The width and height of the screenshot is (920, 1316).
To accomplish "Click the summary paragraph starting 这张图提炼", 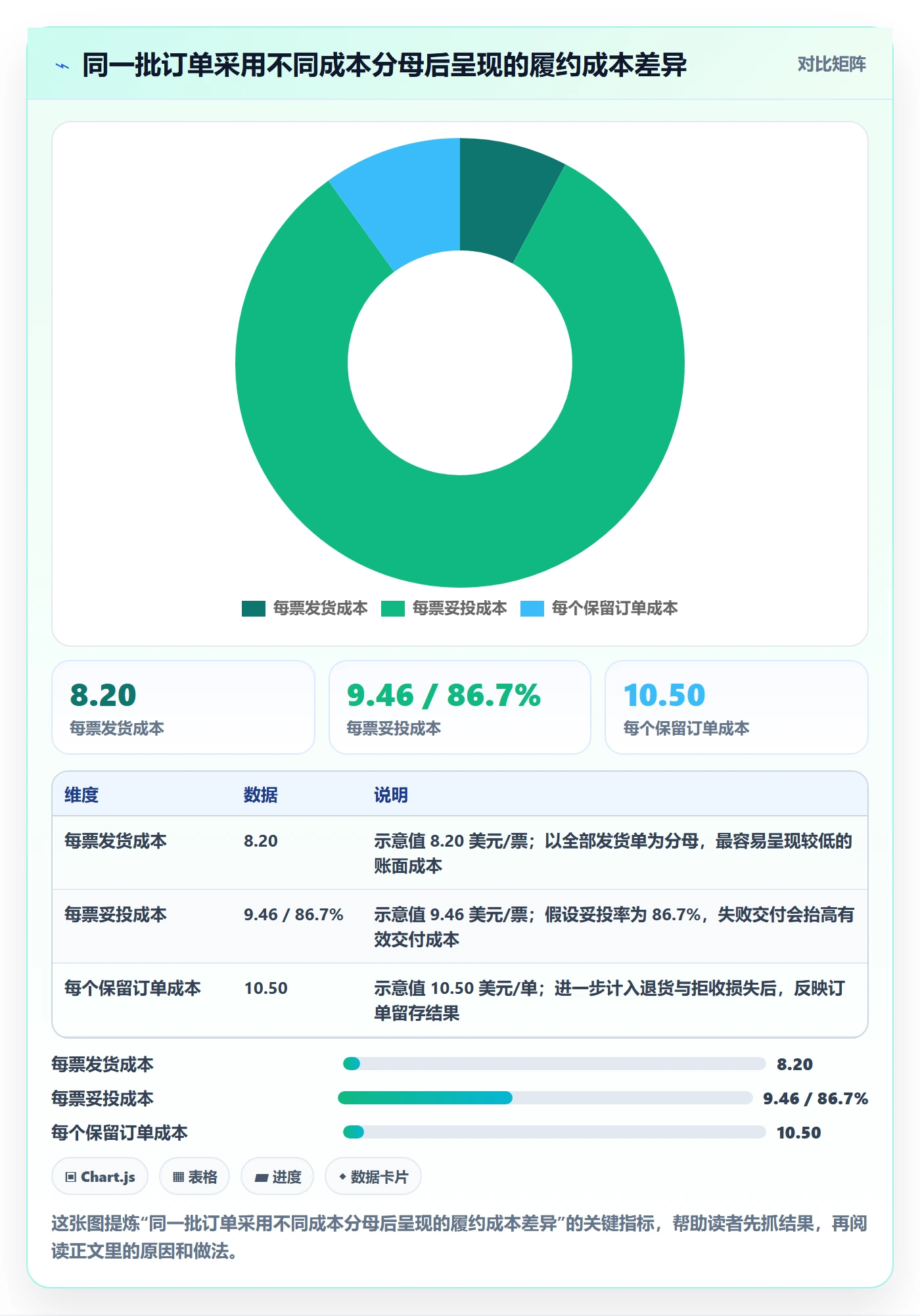I will pos(459,1236).
